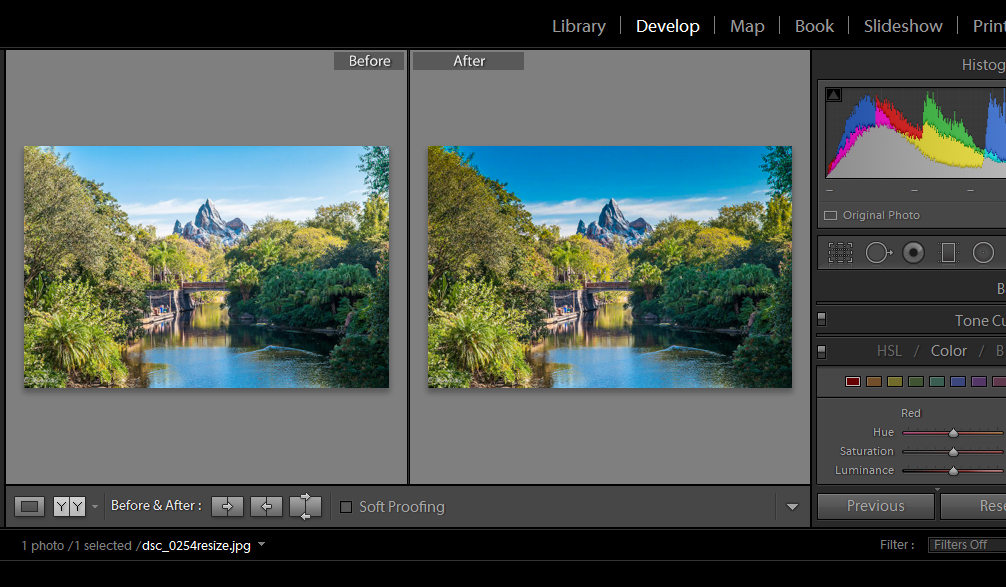Select the green color swatch

[916, 382]
